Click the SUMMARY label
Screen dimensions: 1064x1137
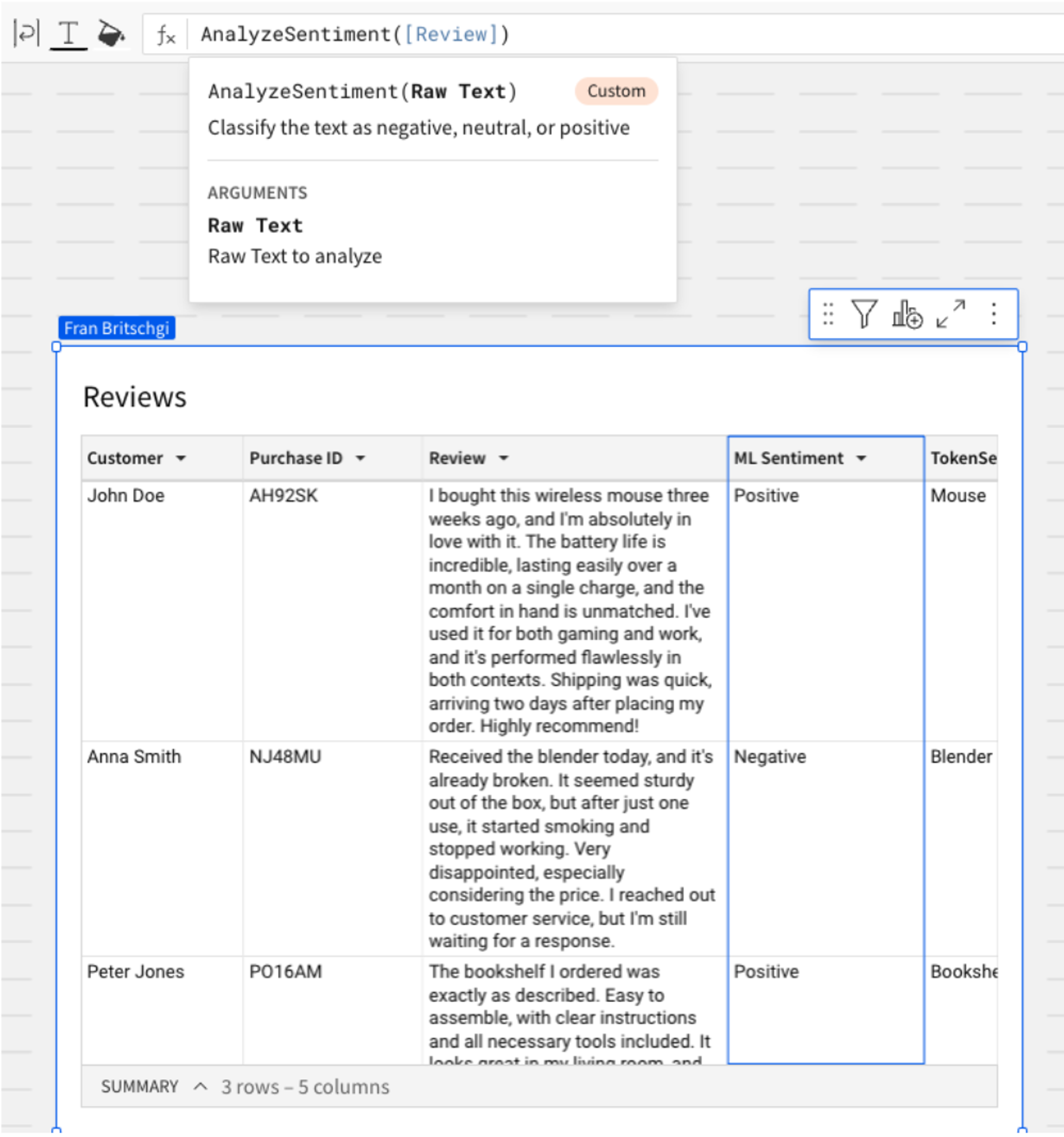(139, 1086)
